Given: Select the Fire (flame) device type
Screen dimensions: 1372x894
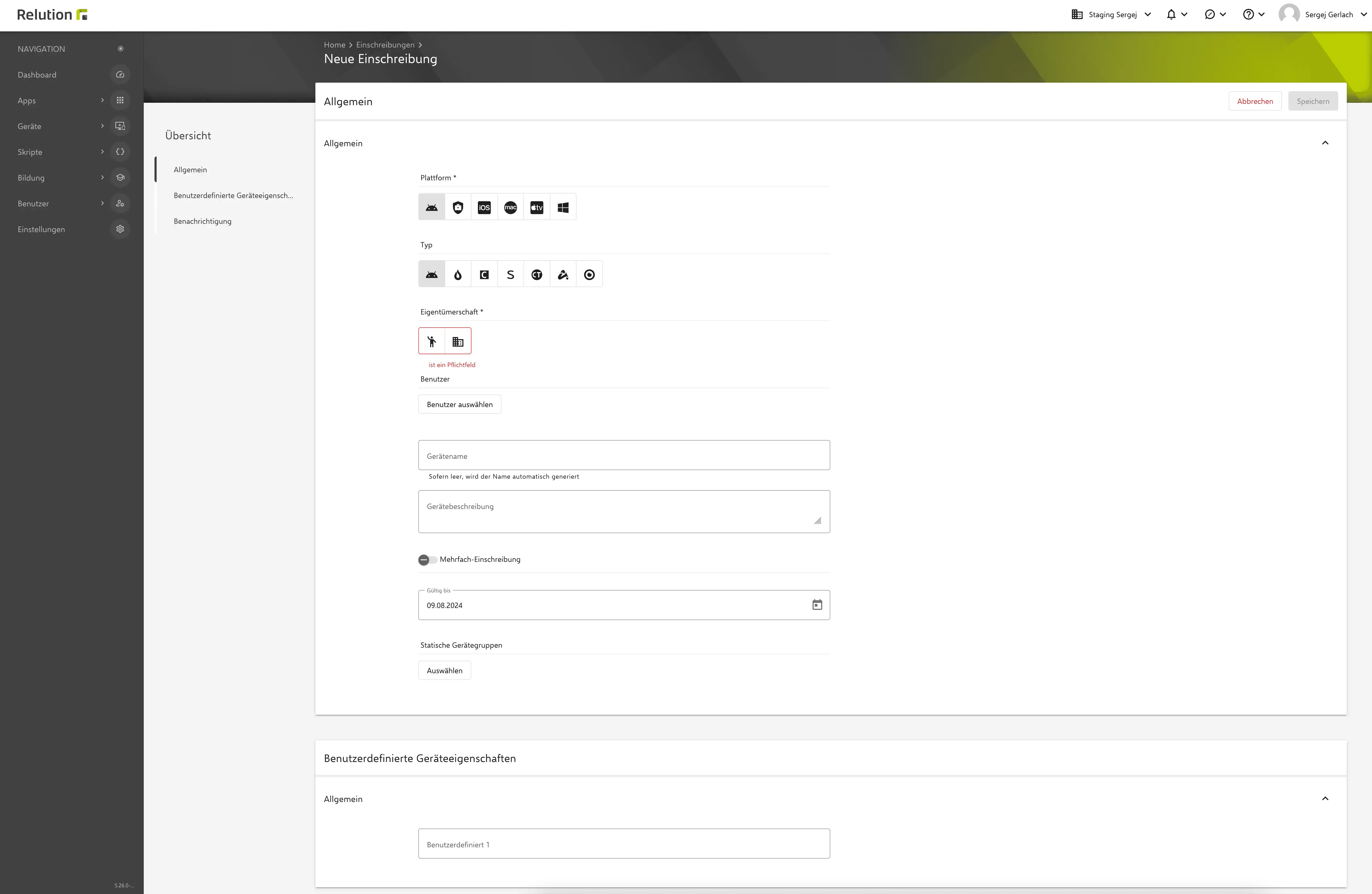Looking at the screenshot, I should (x=458, y=274).
